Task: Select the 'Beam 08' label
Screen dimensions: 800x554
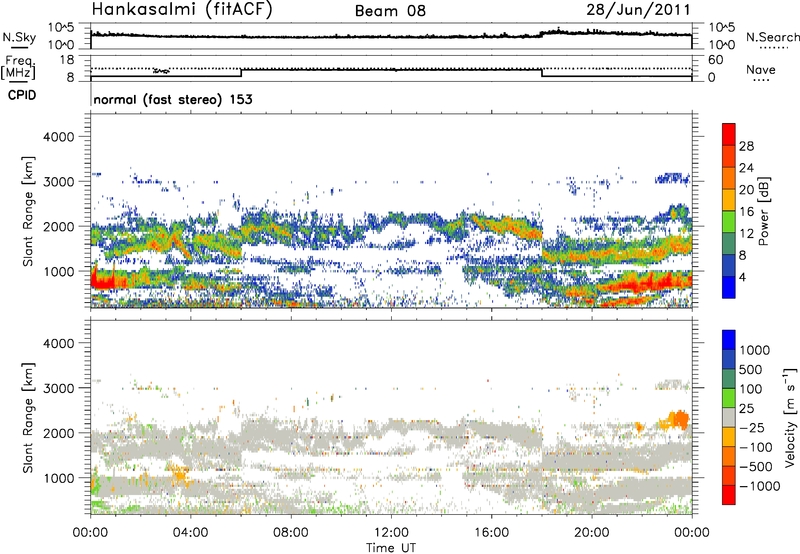Action: (x=390, y=11)
